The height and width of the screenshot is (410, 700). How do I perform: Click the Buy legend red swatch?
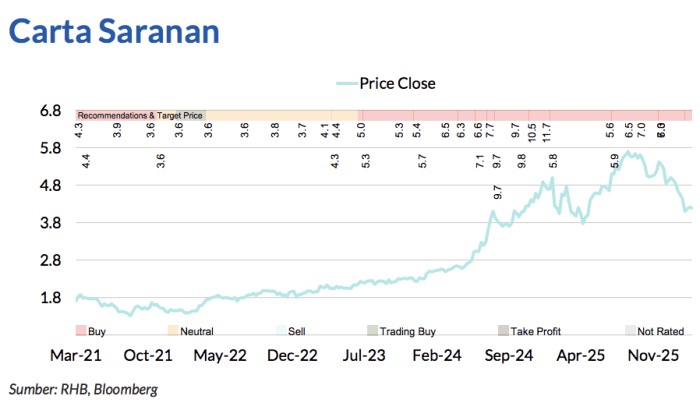[82, 330]
